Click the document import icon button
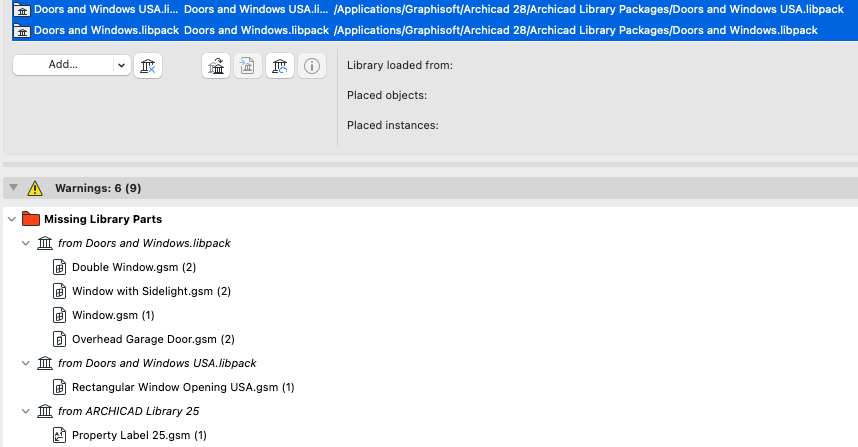Viewport: 858px width, 447px height. click(x=248, y=67)
